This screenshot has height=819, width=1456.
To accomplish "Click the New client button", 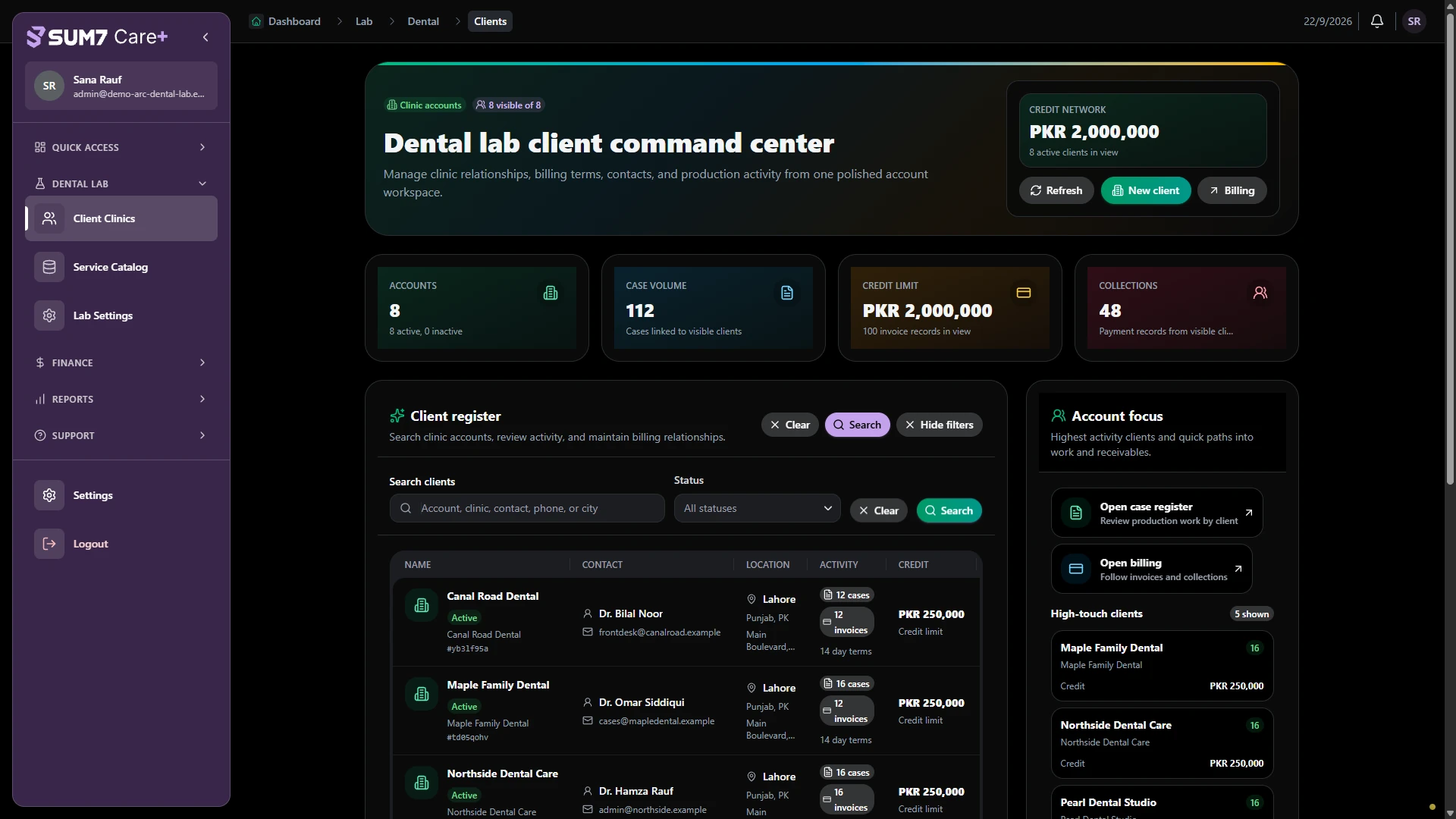I will coord(1146,190).
